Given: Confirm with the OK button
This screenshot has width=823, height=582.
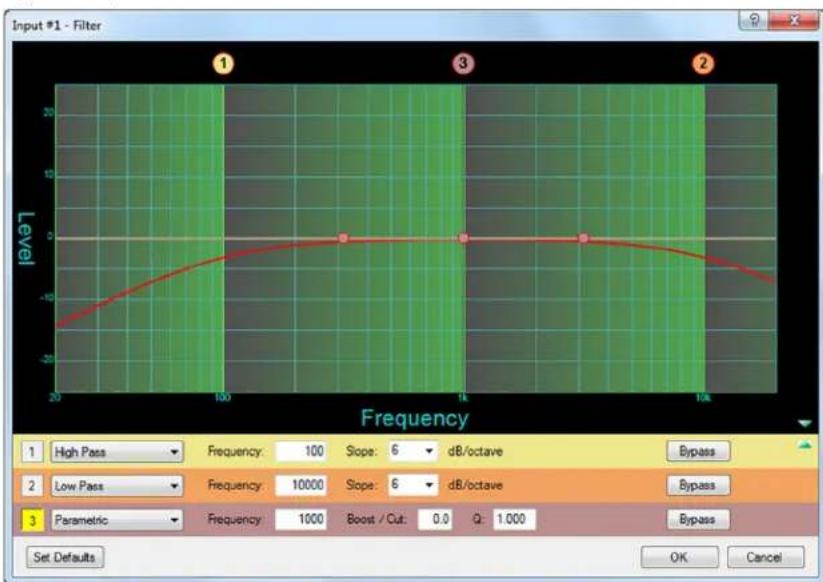Looking at the screenshot, I should click(x=679, y=557).
